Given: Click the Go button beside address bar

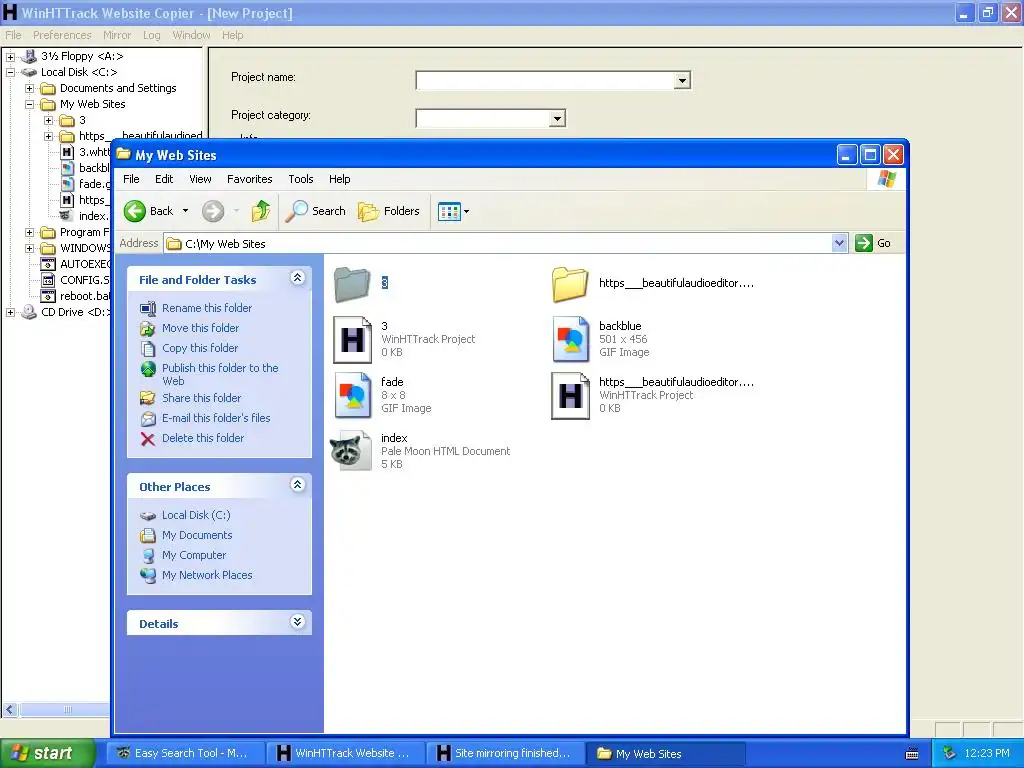Looking at the screenshot, I should click(873, 243).
